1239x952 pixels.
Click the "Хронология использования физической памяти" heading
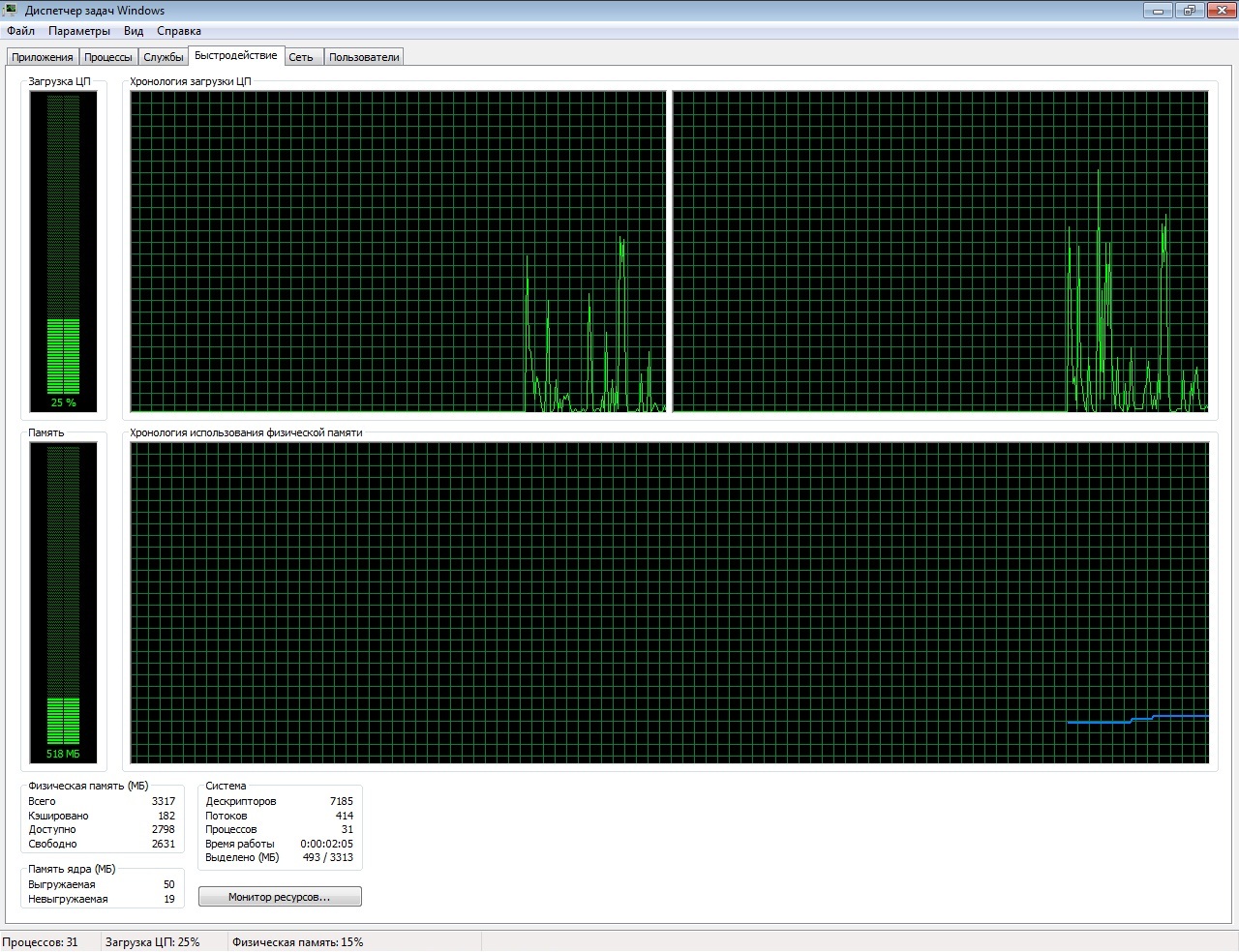click(x=246, y=432)
